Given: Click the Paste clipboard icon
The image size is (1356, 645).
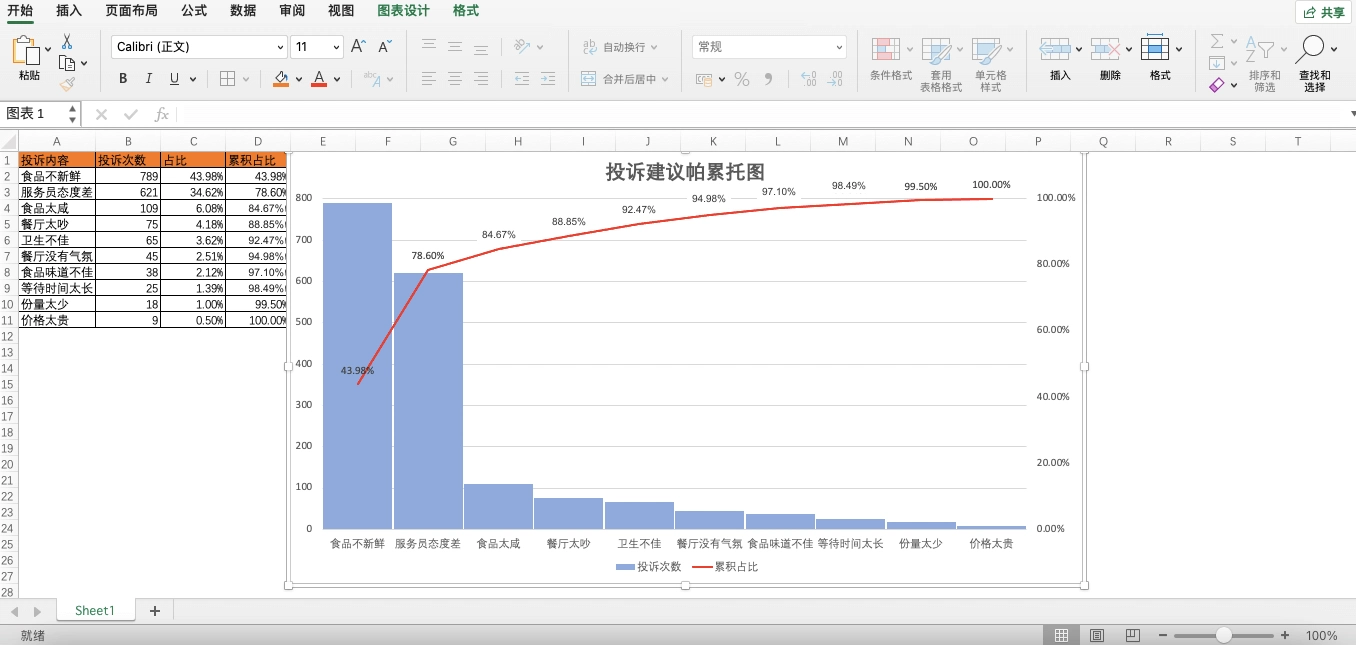Looking at the screenshot, I should coord(27,50).
